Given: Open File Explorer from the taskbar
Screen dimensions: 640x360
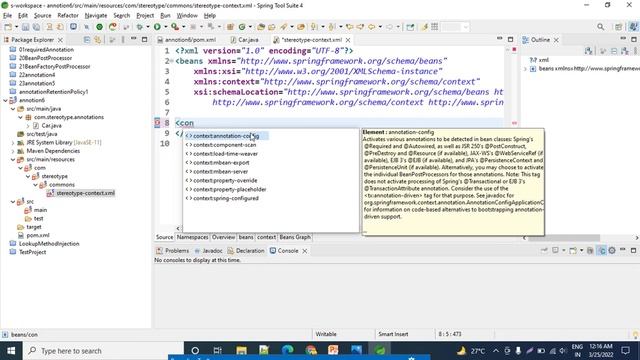Looking at the screenshot, I should coord(241,351).
